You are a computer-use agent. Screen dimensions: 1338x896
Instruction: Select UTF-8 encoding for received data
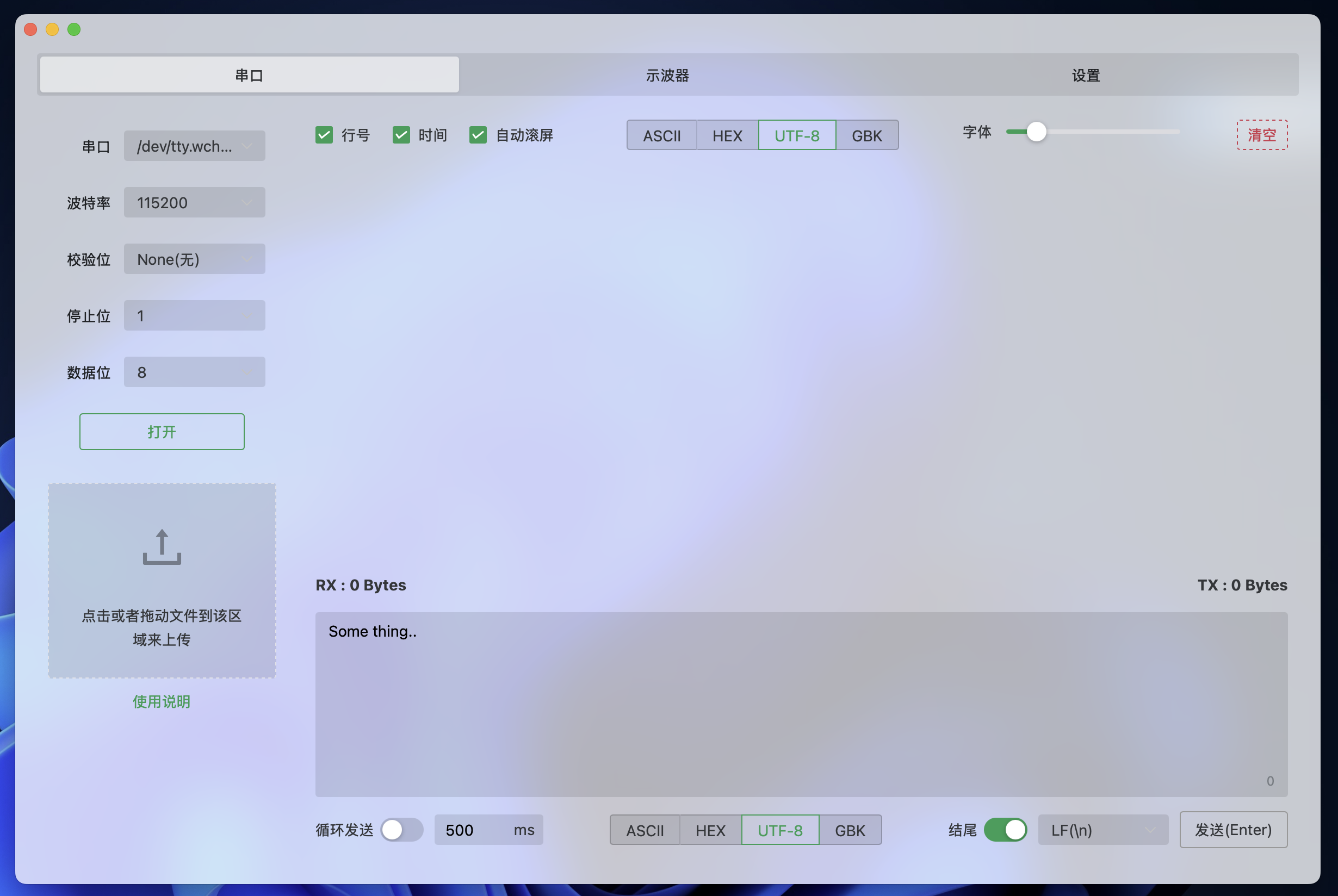(797, 135)
